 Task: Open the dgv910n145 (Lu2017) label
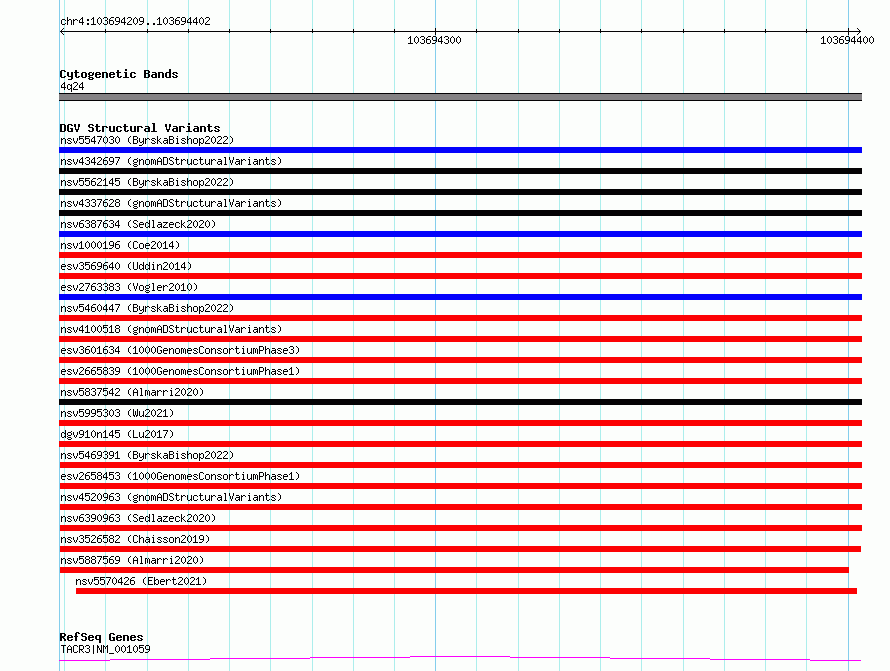click(x=117, y=434)
